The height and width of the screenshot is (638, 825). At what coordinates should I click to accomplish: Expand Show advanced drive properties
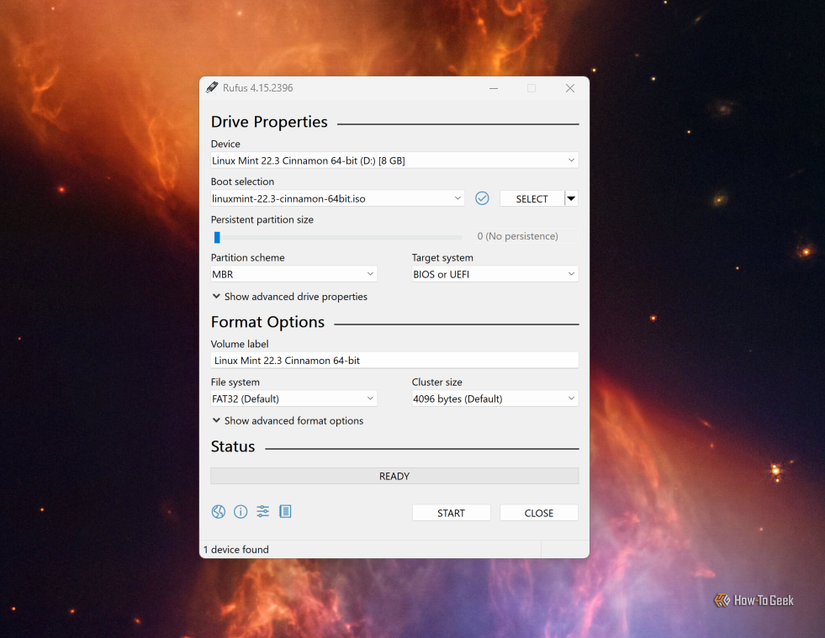pyautogui.click(x=289, y=297)
